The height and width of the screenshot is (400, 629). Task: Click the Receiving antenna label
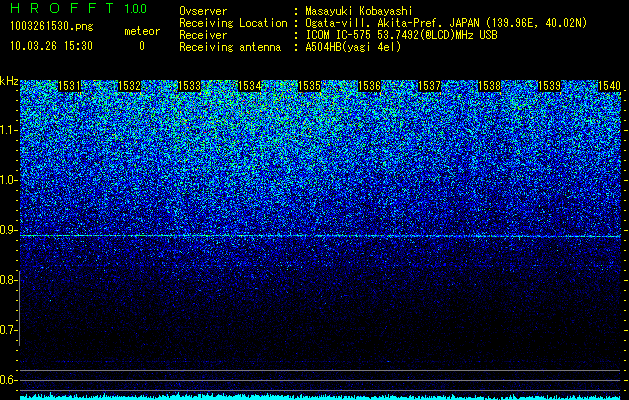pyautogui.click(x=230, y=47)
